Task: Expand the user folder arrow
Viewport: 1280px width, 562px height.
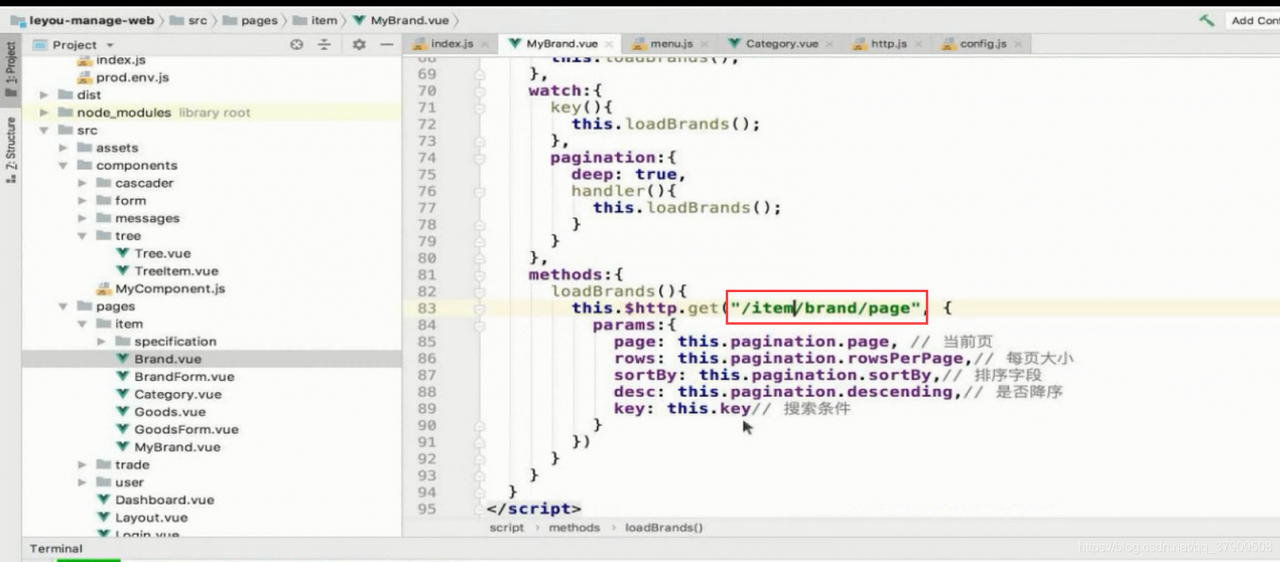Action: coord(82,482)
